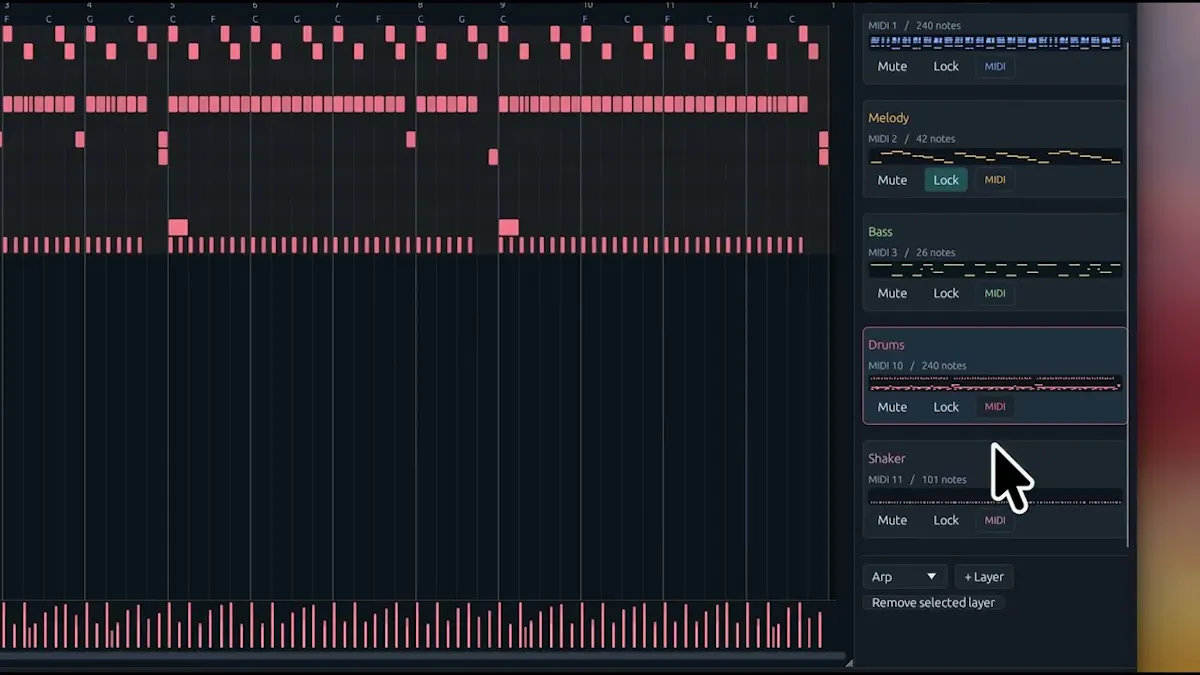
Task: Click the MIDI button of Melody layer
Action: pos(995,180)
